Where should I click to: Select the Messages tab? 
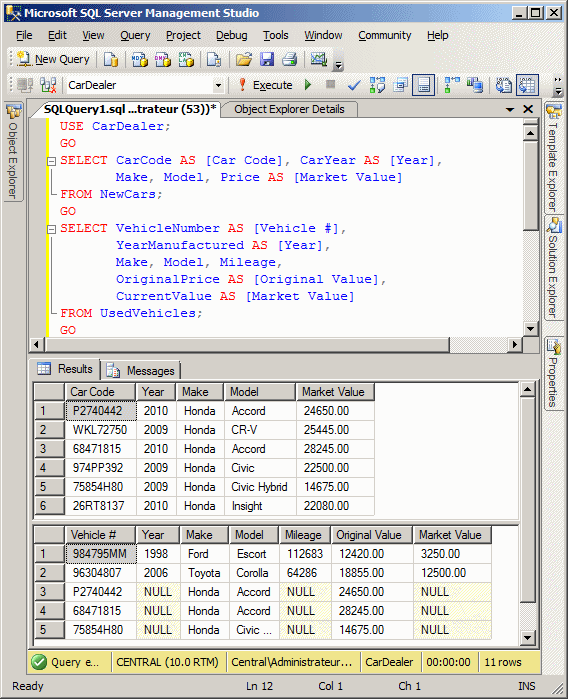pos(142,370)
